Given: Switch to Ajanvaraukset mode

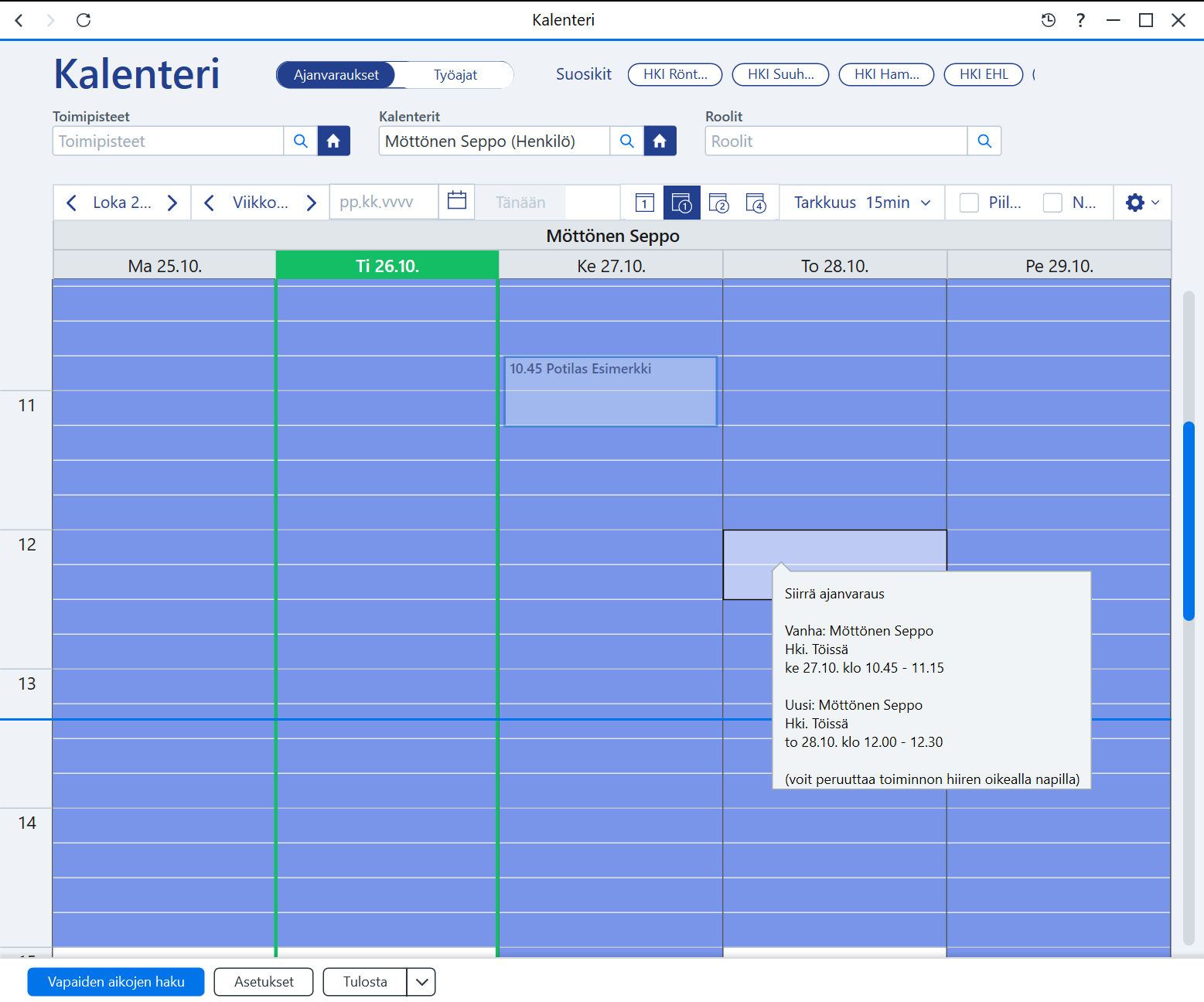Looking at the screenshot, I should (336, 75).
